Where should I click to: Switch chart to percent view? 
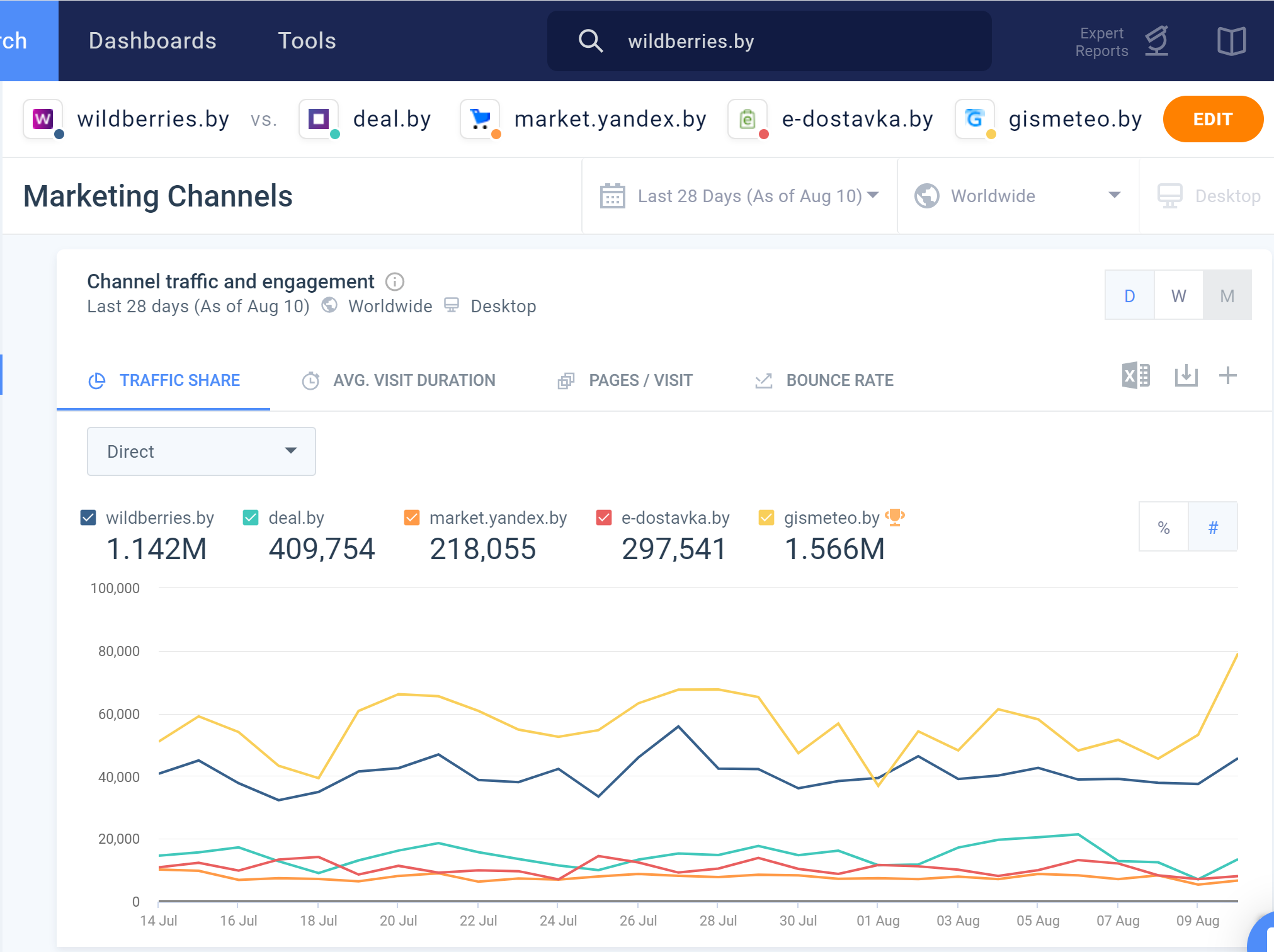[x=1164, y=527]
